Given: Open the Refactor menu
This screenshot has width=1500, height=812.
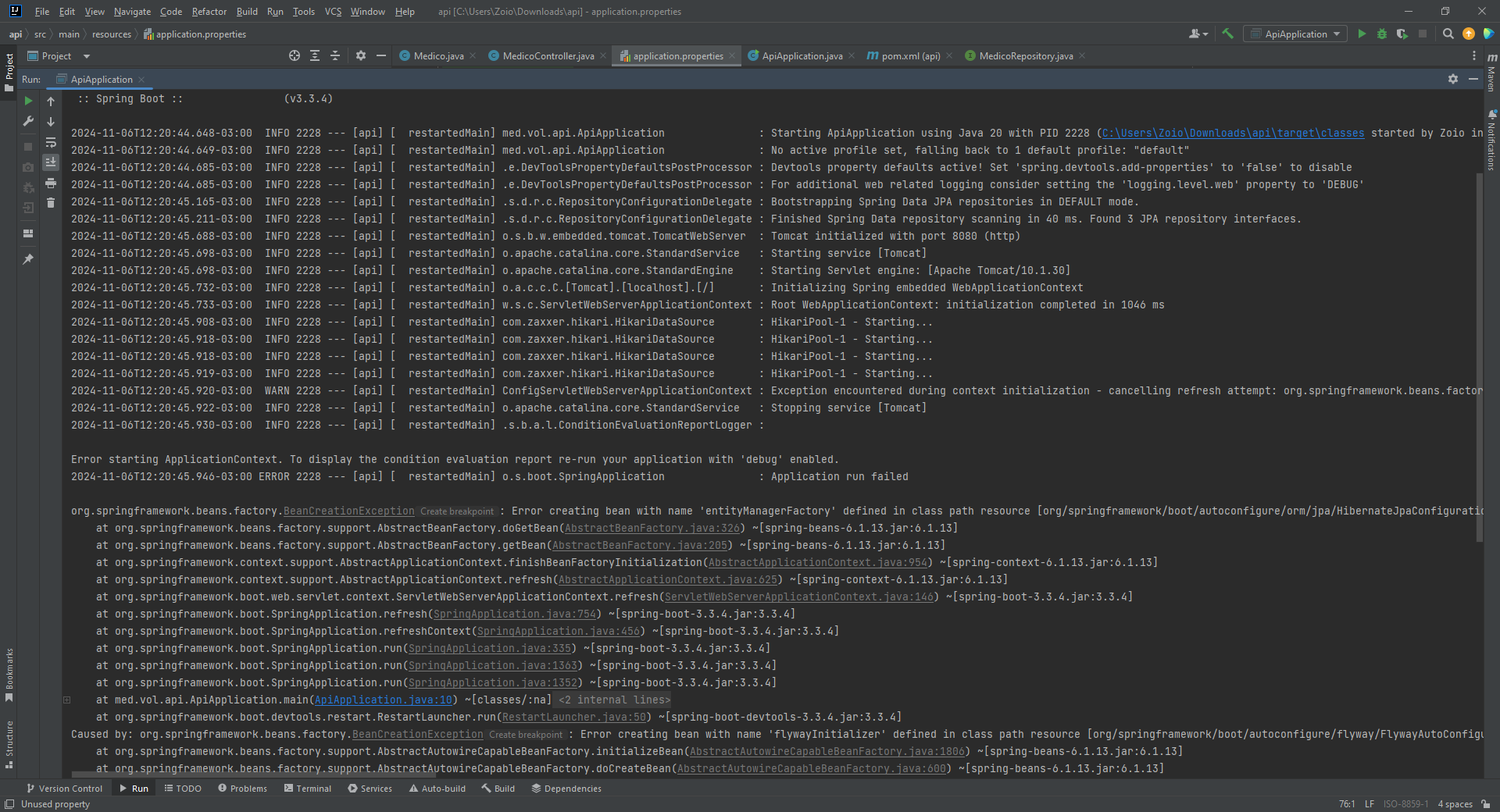Looking at the screenshot, I should point(209,11).
